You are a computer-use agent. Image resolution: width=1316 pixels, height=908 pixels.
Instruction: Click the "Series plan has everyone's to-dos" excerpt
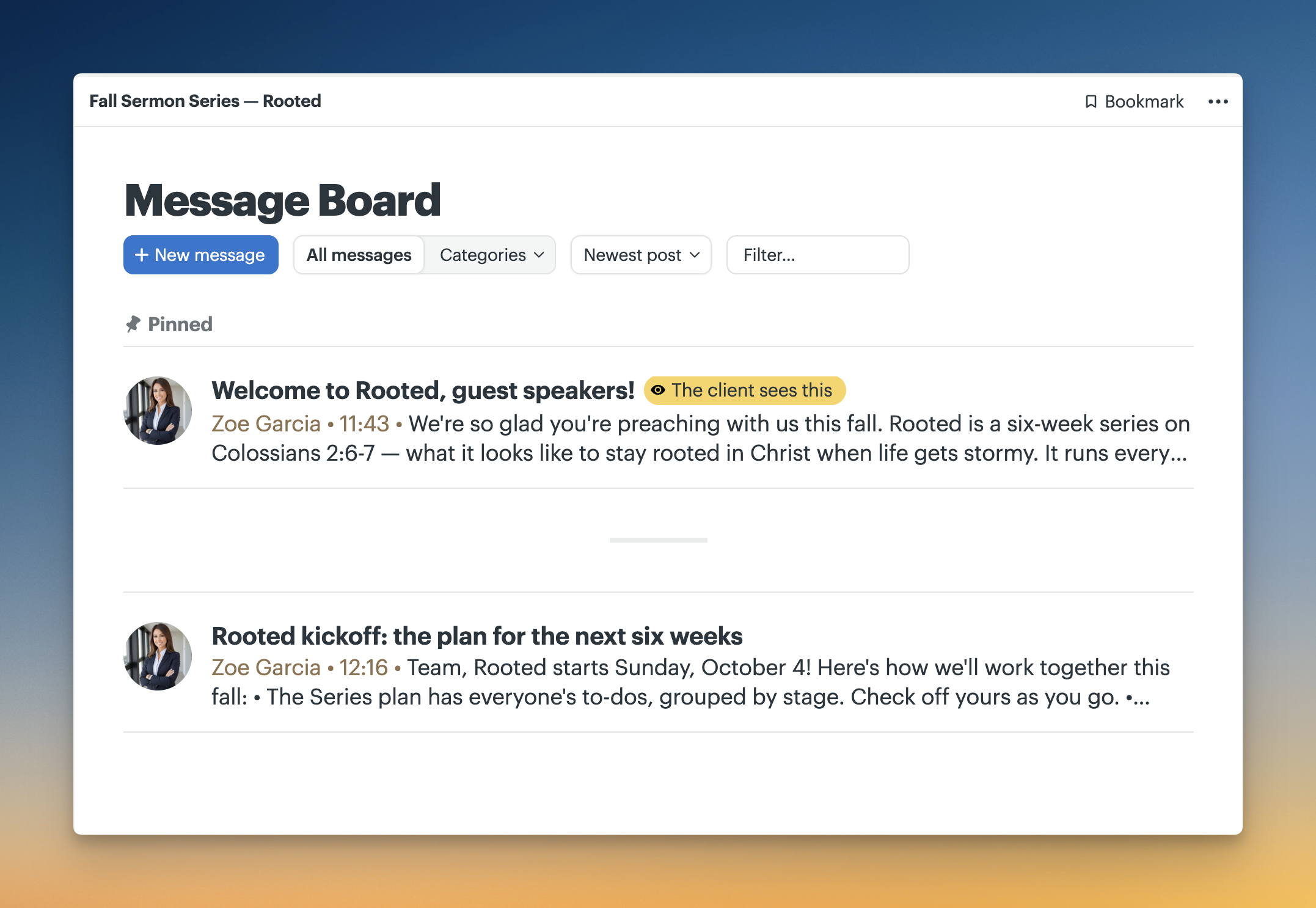click(x=681, y=697)
